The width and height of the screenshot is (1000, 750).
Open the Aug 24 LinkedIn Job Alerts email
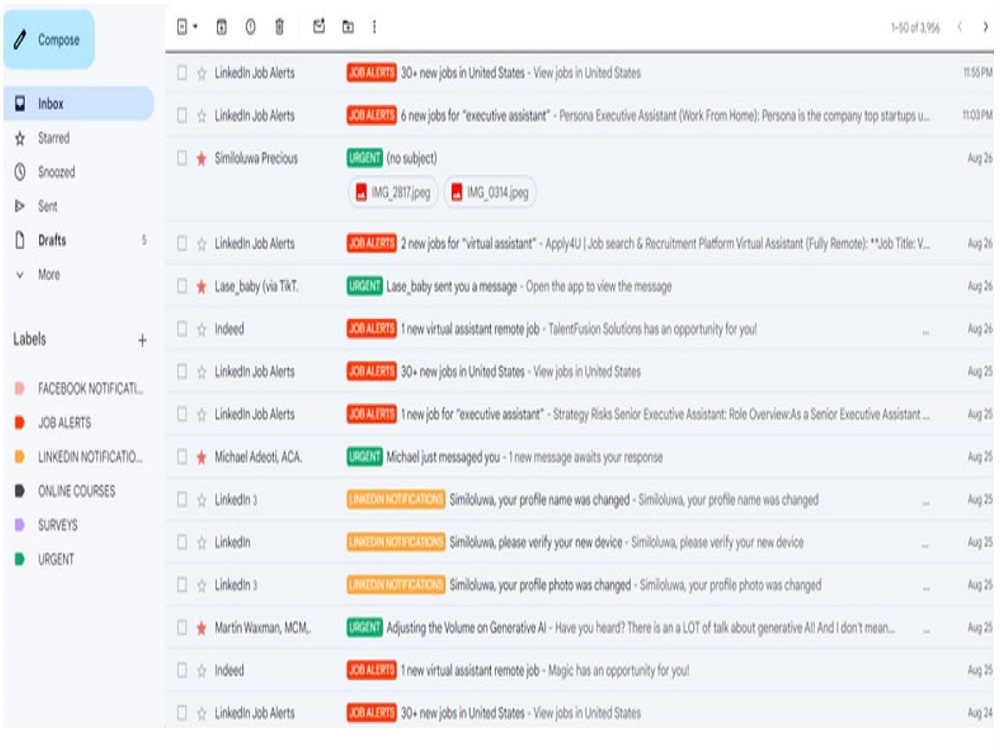(579, 713)
